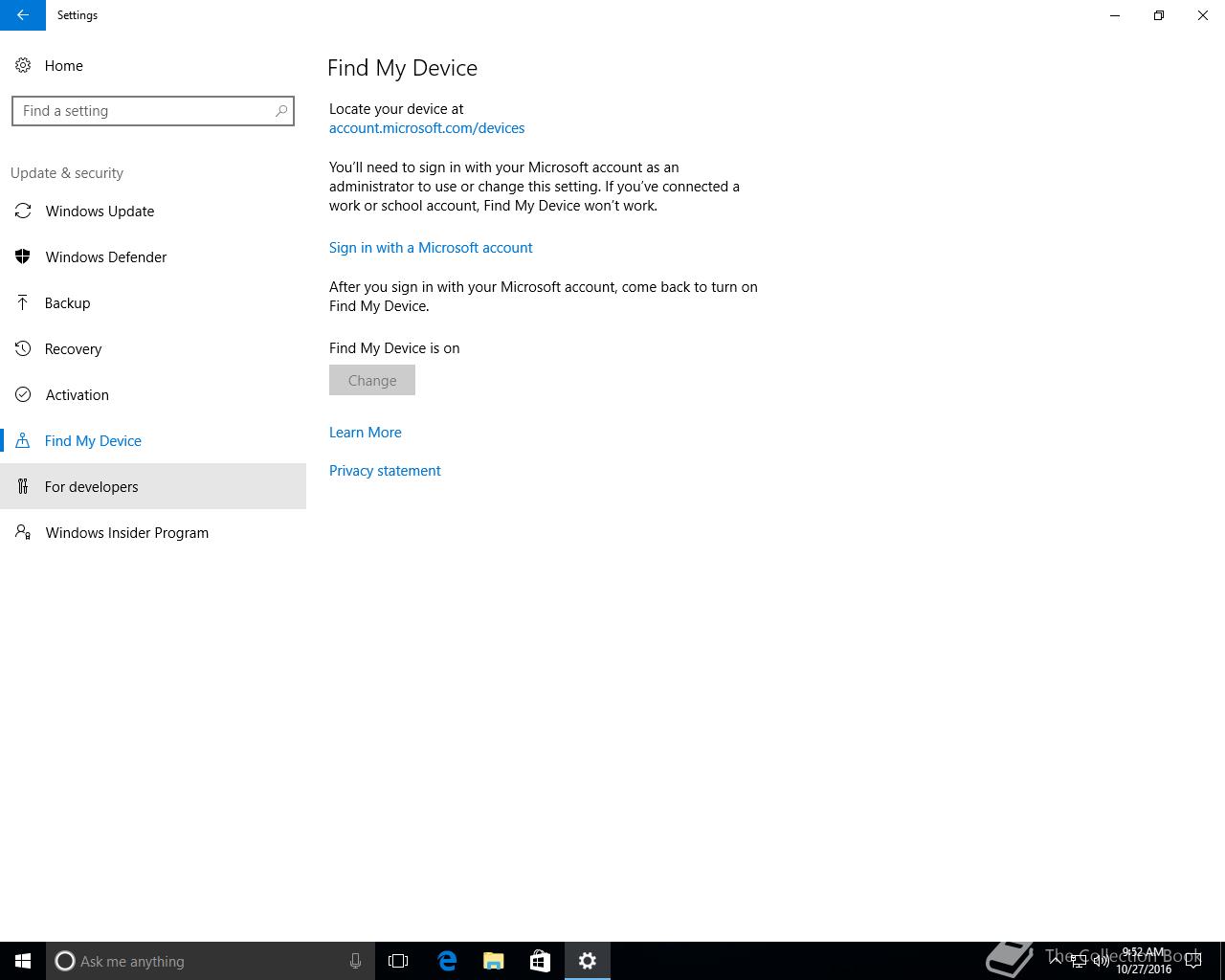Open the Windows Defender section
The width and height of the screenshot is (1225, 980).
153,257
